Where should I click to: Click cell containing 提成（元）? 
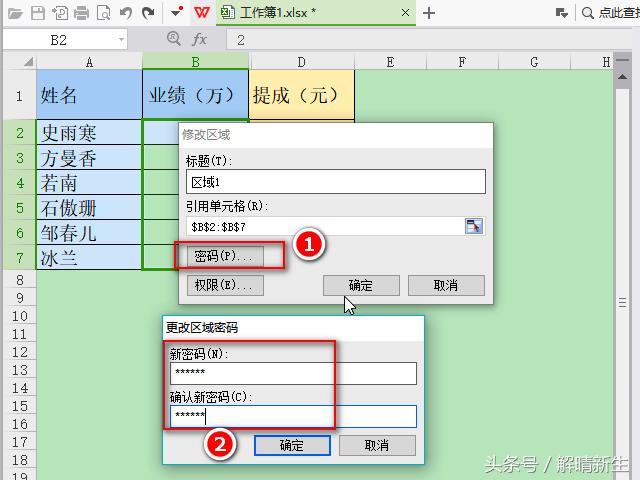click(302, 95)
